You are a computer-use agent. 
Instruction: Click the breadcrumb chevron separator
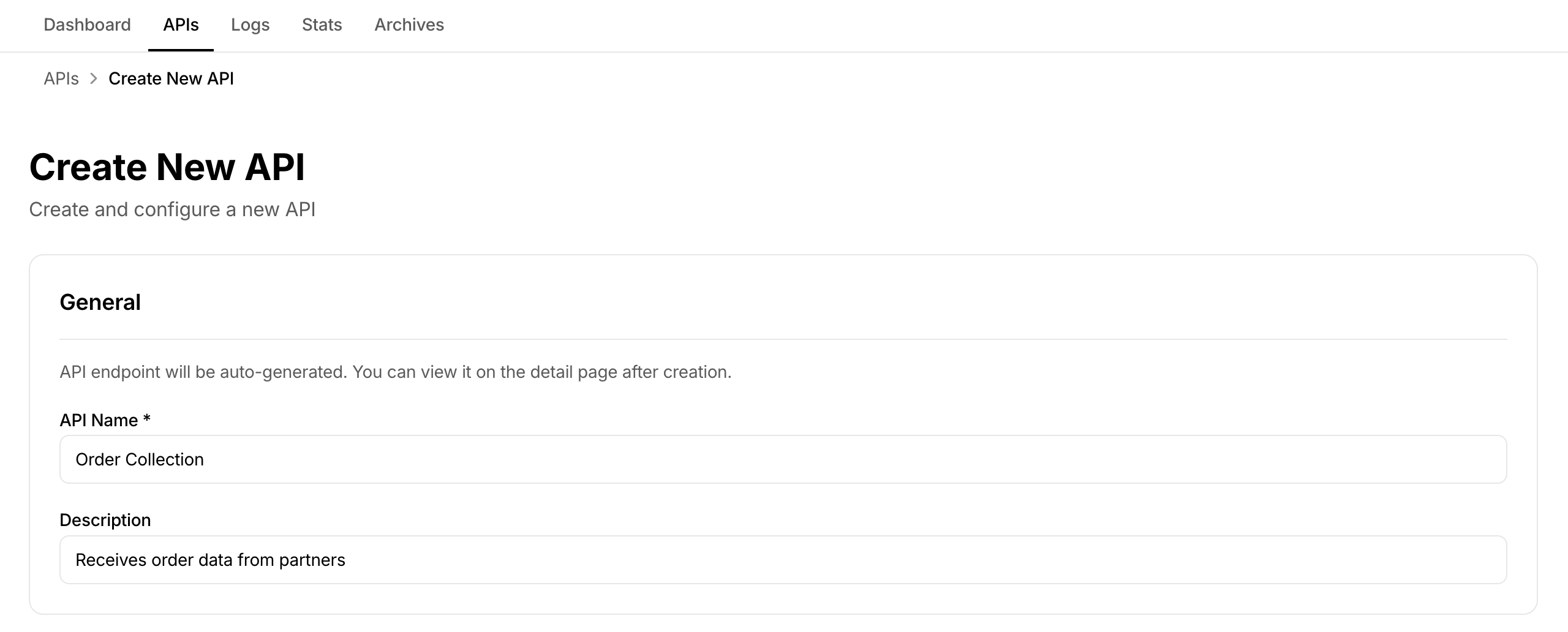[94, 78]
